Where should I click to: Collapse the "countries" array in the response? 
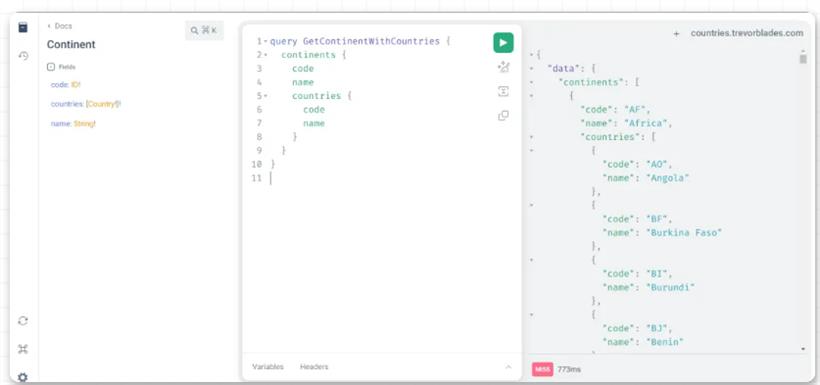[532, 137]
